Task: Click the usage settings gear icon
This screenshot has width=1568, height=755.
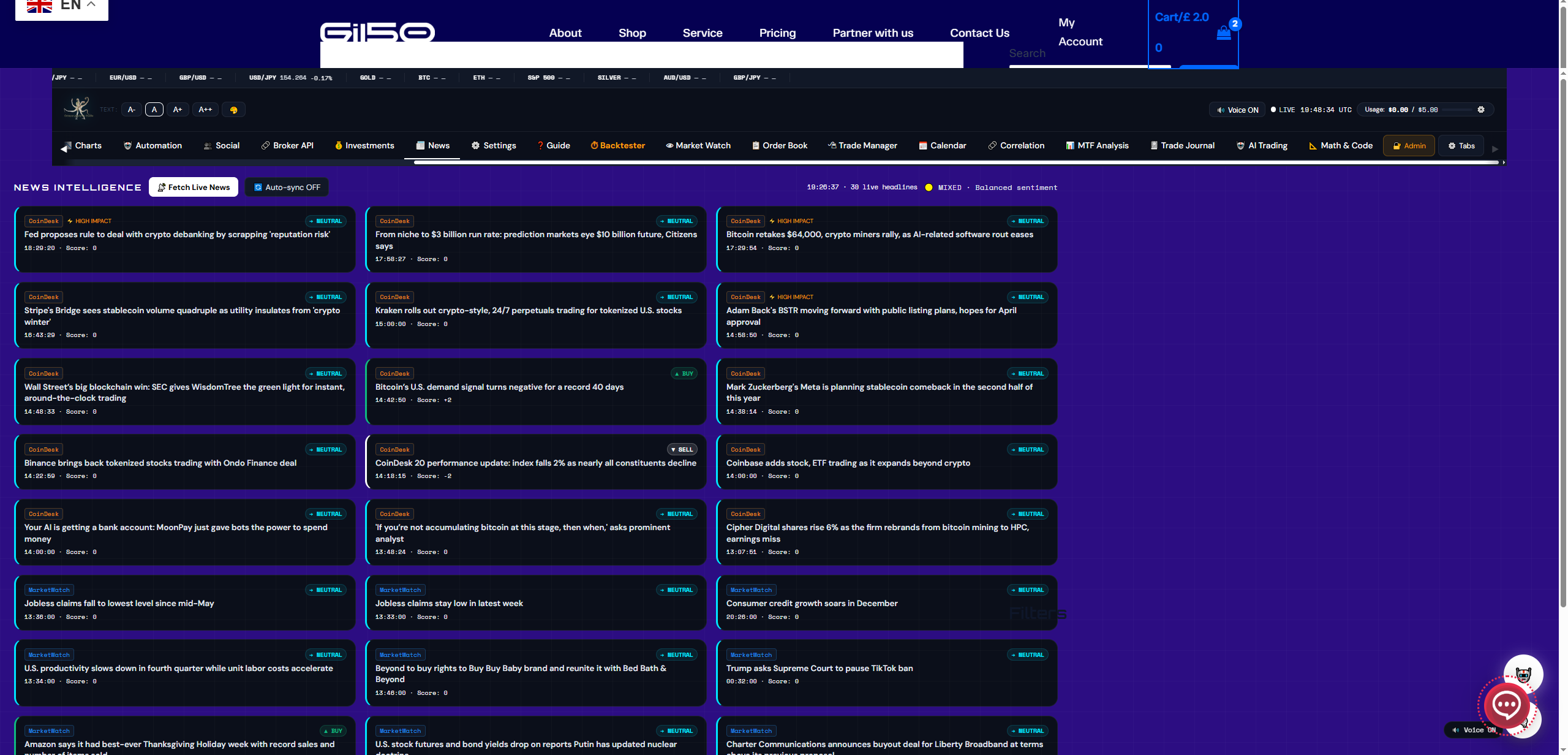Action: [1480, 110]
